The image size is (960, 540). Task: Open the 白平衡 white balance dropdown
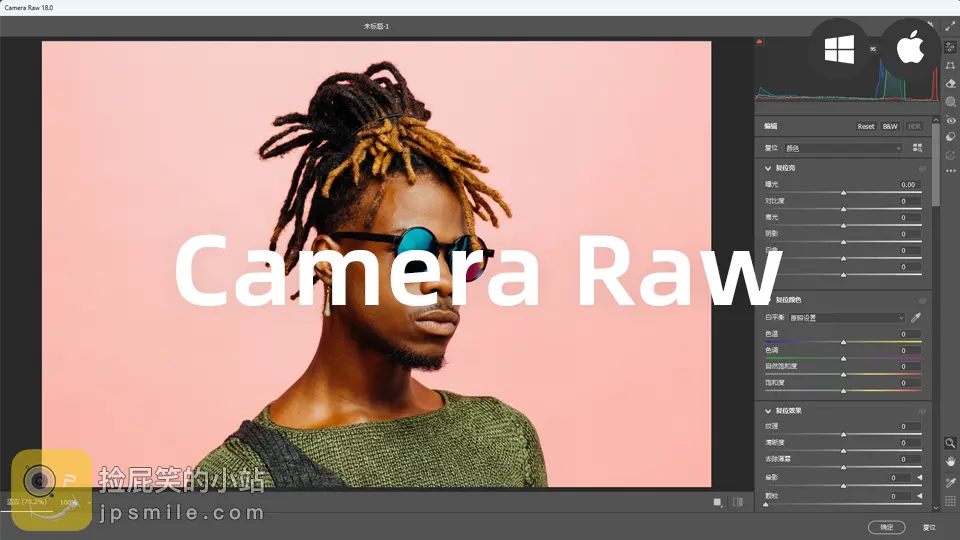(x=846, y=318)
